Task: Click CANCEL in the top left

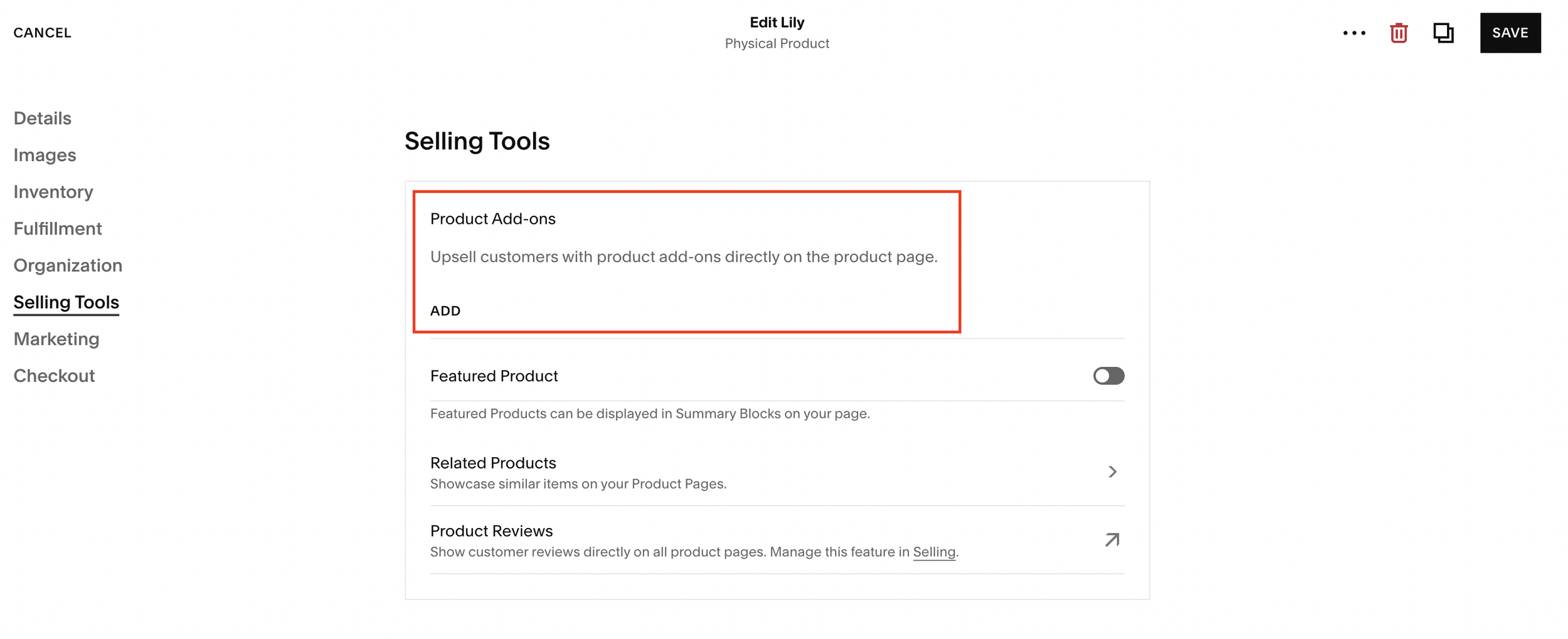Action: pos(43,33)
